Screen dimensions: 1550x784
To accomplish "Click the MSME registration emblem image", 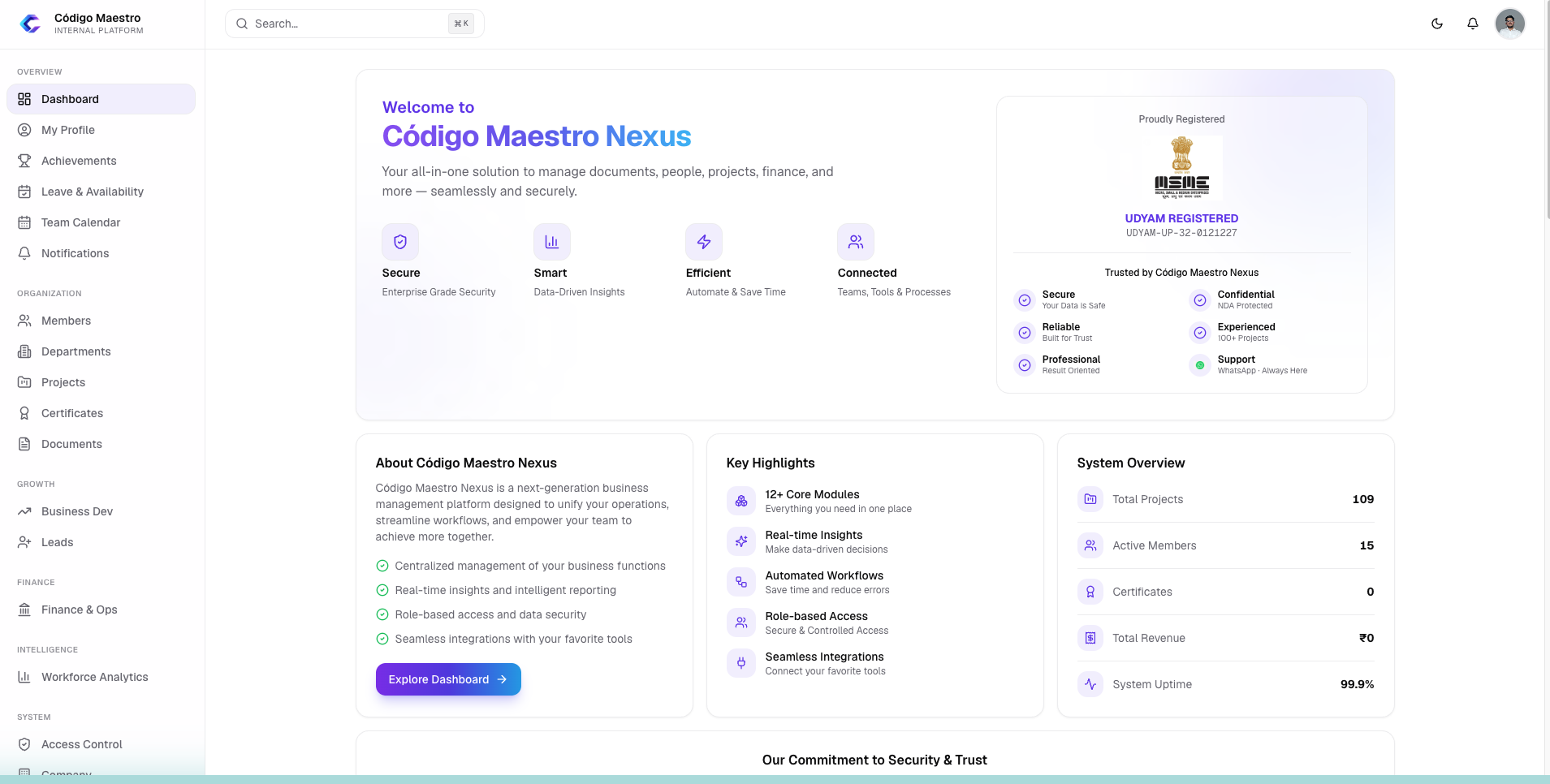I will pos(1182,168).
